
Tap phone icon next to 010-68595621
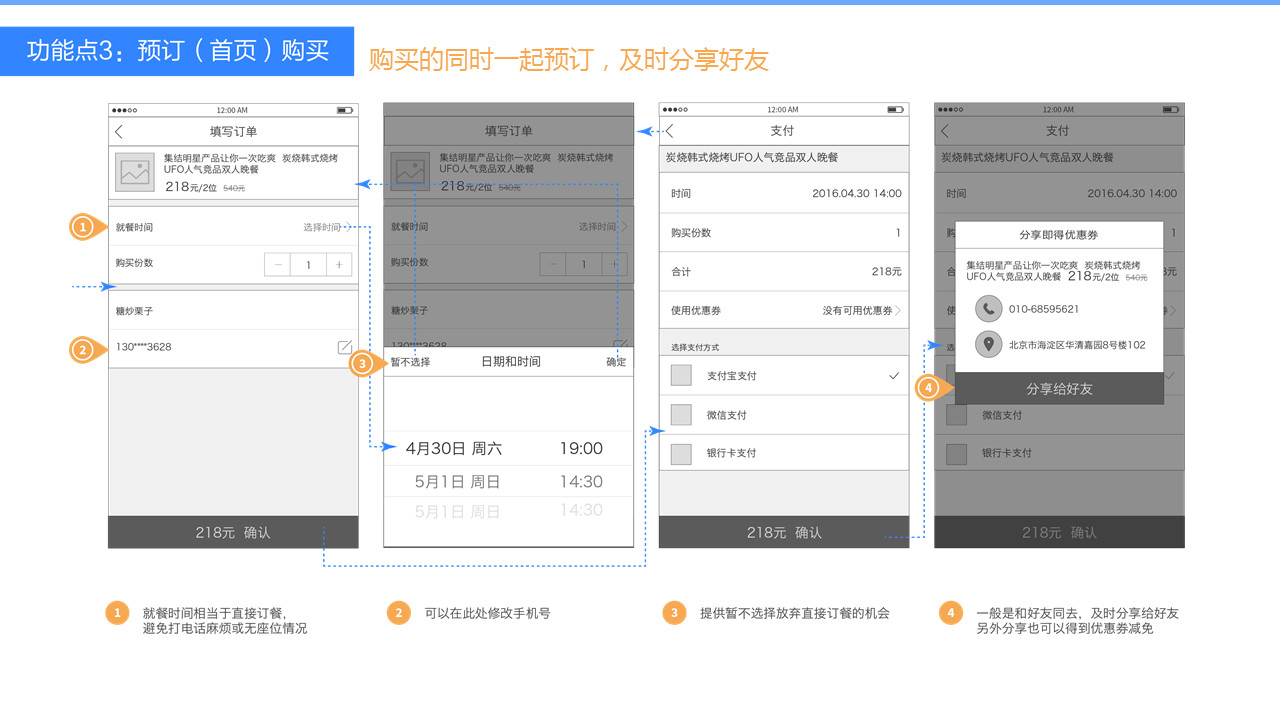(x=989, y=309)
